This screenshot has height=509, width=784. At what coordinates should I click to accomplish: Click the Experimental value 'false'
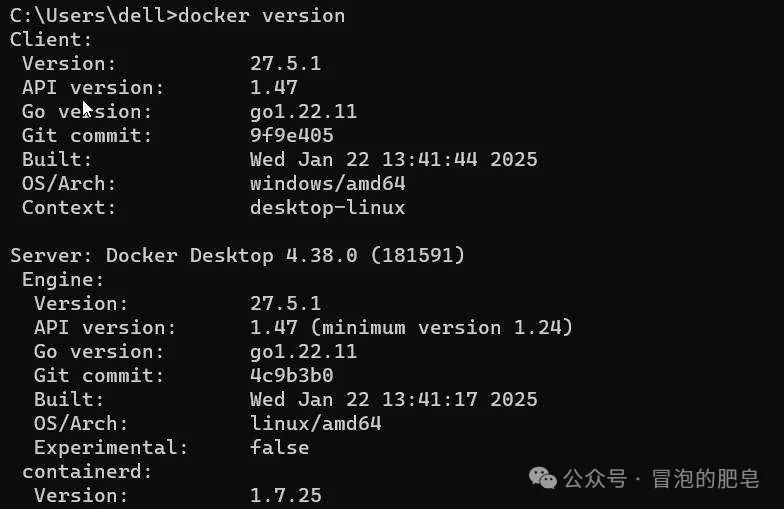click(x=279, y=447)
